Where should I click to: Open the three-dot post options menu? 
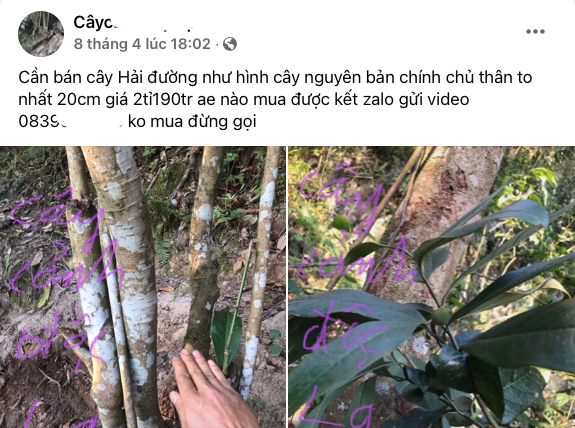point(535,32)
